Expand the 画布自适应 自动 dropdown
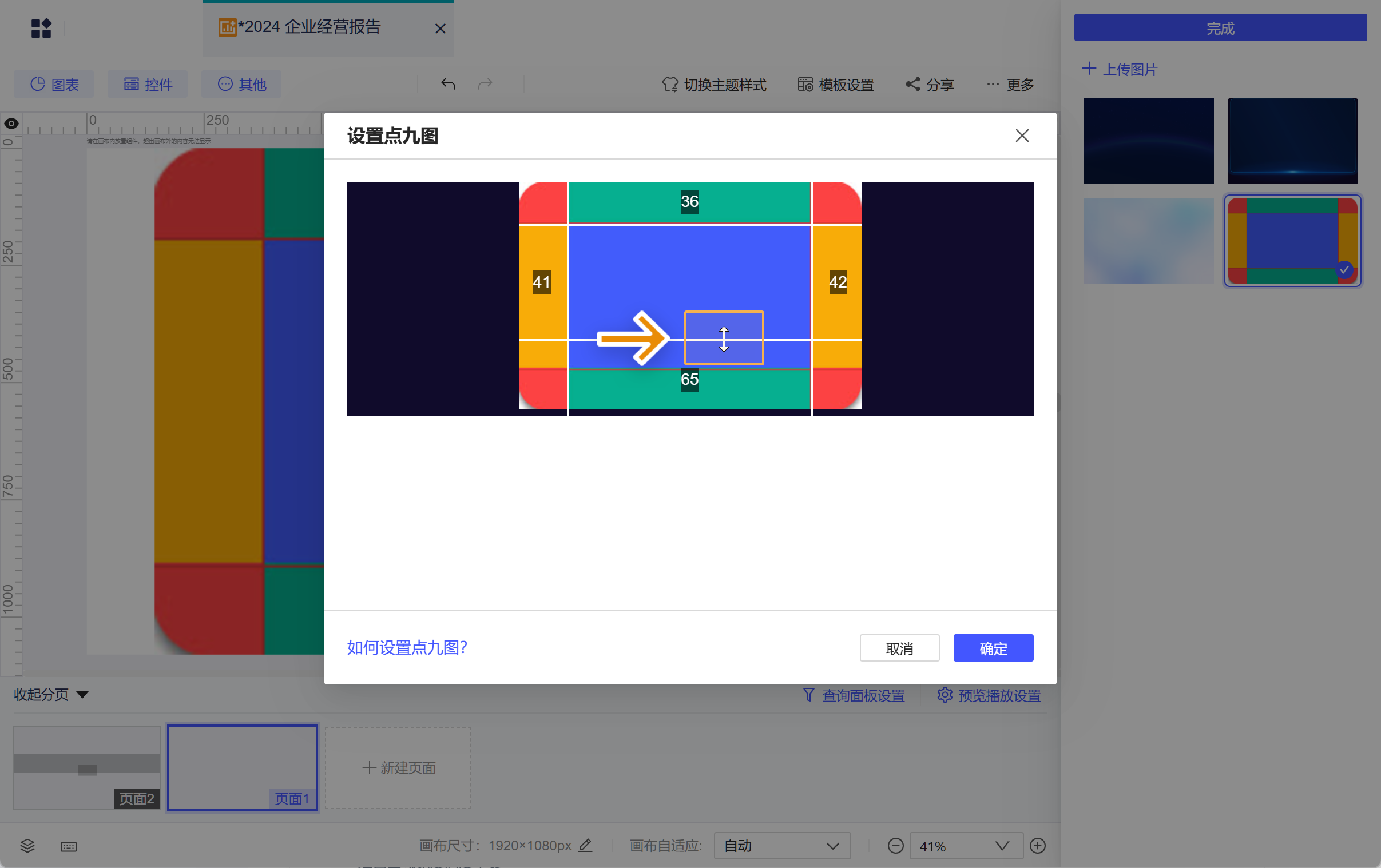The width and height of the screenshot is (1381, 868). click(x=781, y=846)
